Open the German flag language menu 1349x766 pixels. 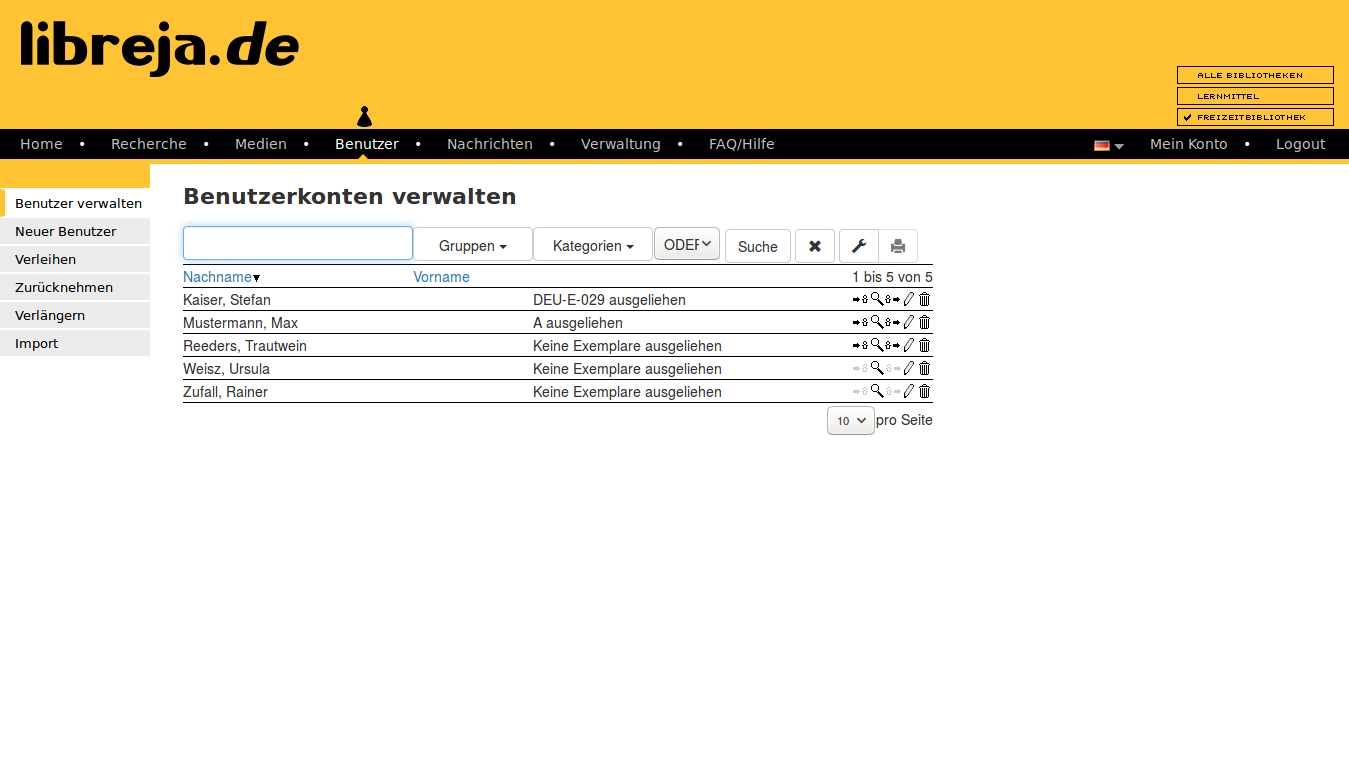(1108, 145)
